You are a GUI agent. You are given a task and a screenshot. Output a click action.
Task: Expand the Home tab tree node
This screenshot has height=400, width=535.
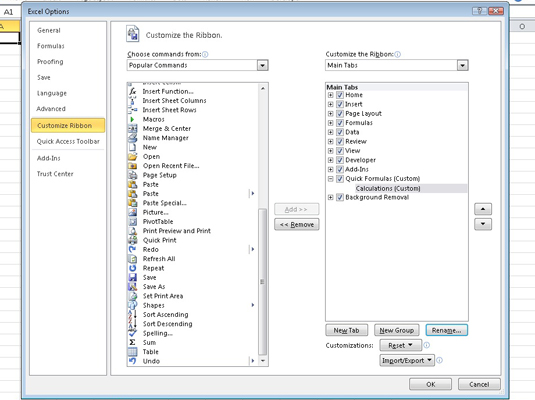pyautogui.click(x=330, y=95)
